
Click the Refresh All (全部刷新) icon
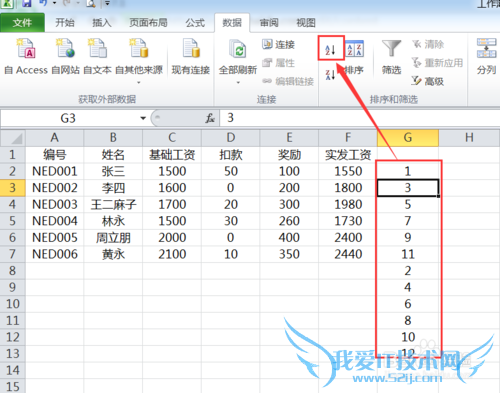tap(238, 49)
